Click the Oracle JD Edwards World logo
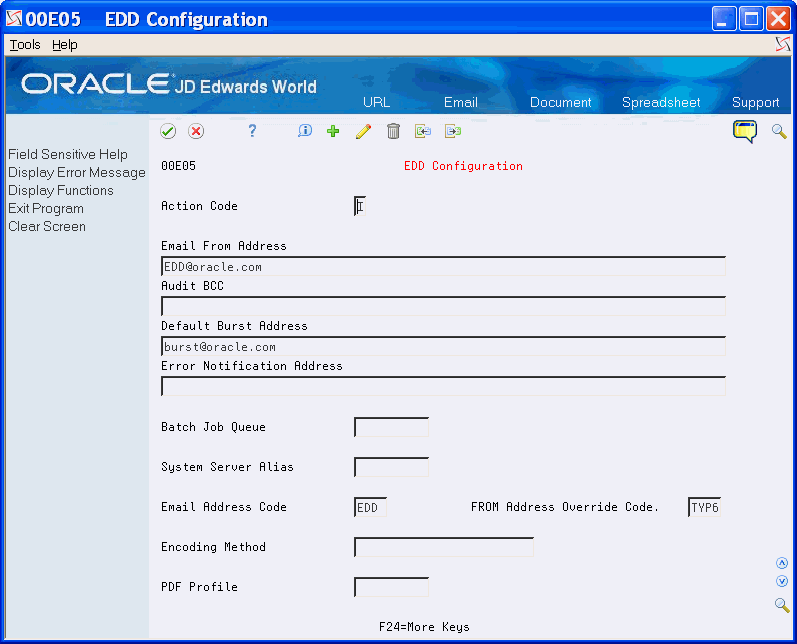Image resolution: width=797 pixels, height=644 pixels. point(169,84)
